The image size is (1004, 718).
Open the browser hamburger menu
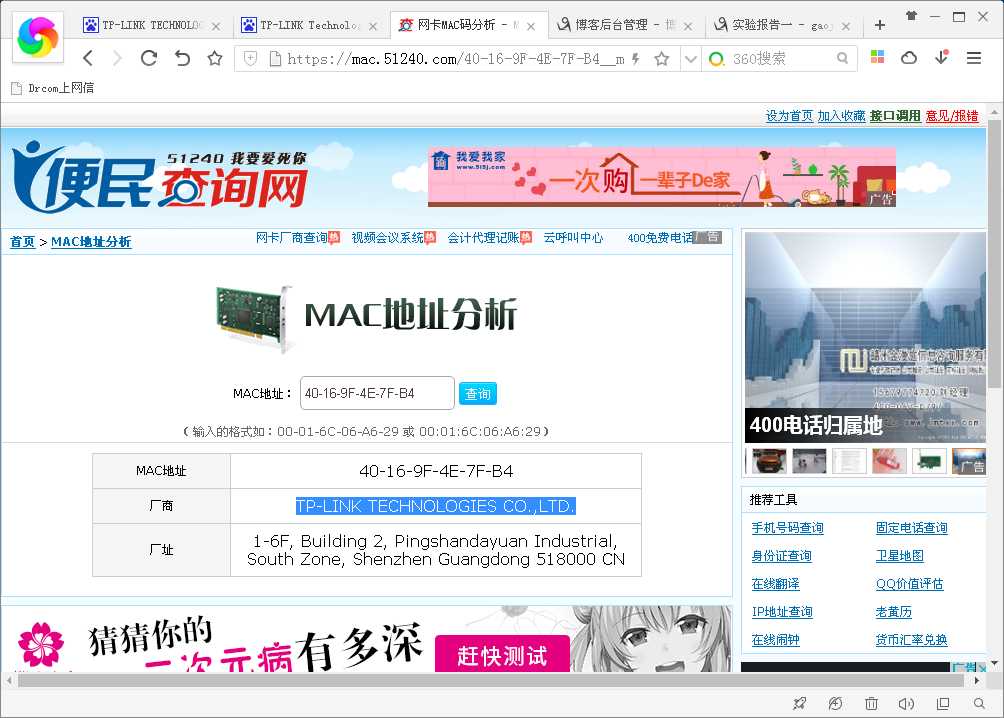click(974, 58)
